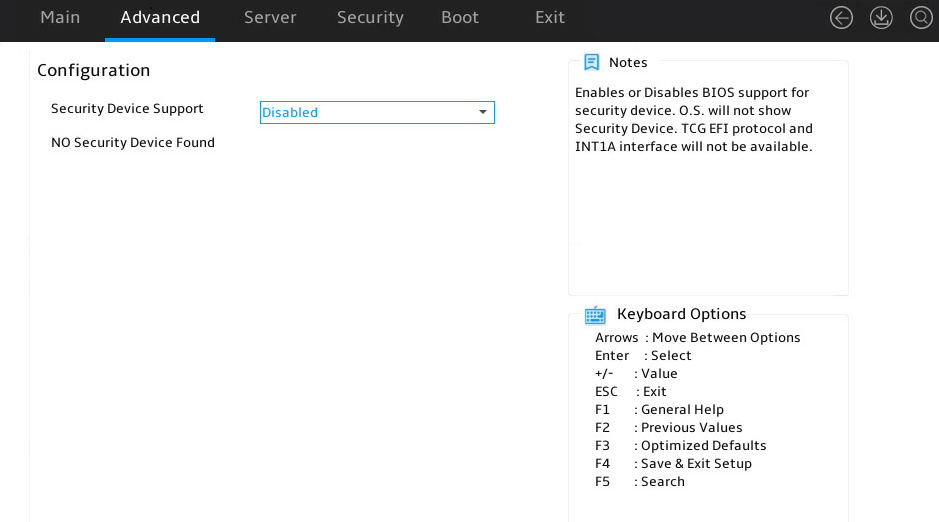Go to the Security tab
The height and width of the screenshot is (522, 939).
point(370,17)
